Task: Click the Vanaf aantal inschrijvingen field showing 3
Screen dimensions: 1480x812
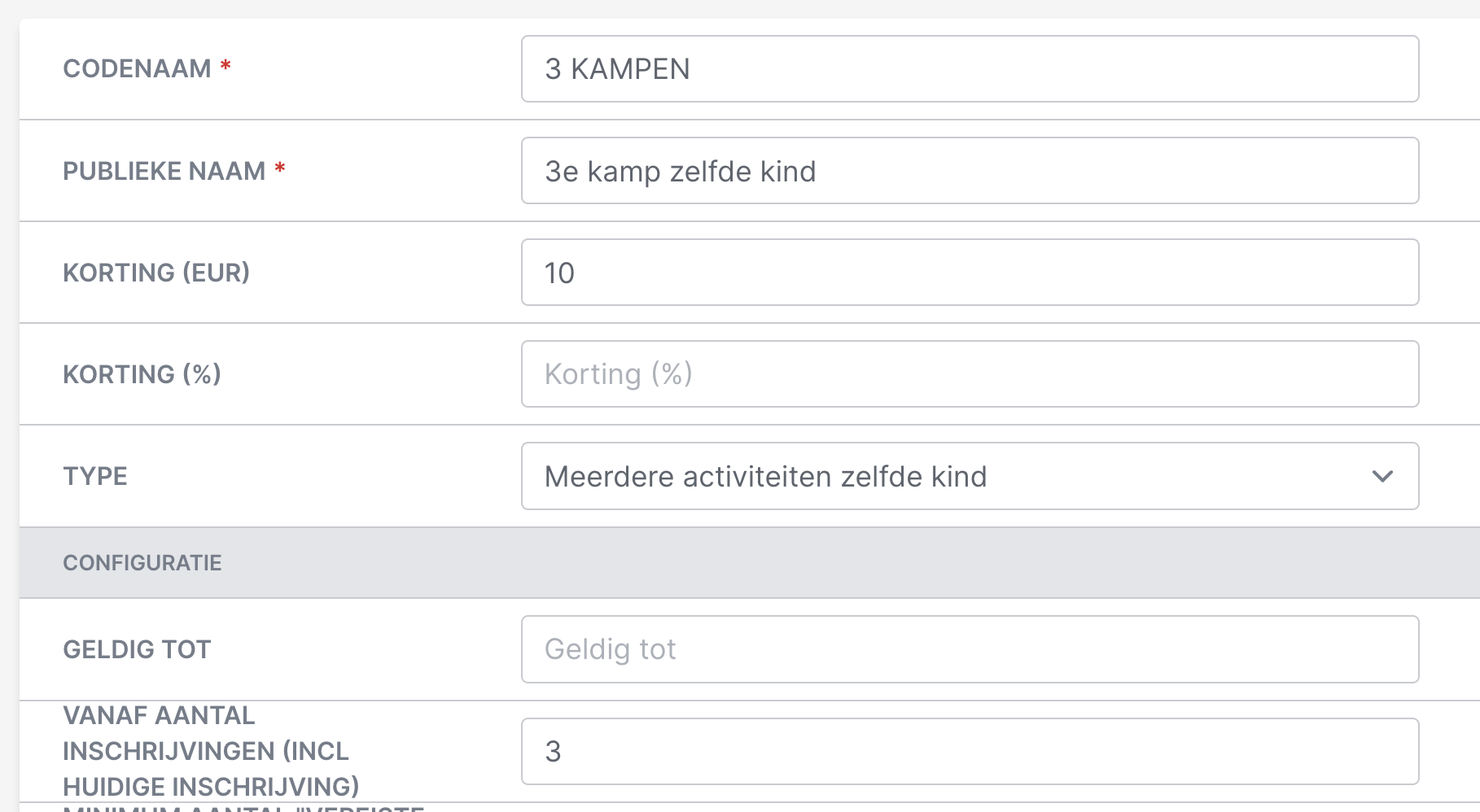Action: [x=969, y=751]
